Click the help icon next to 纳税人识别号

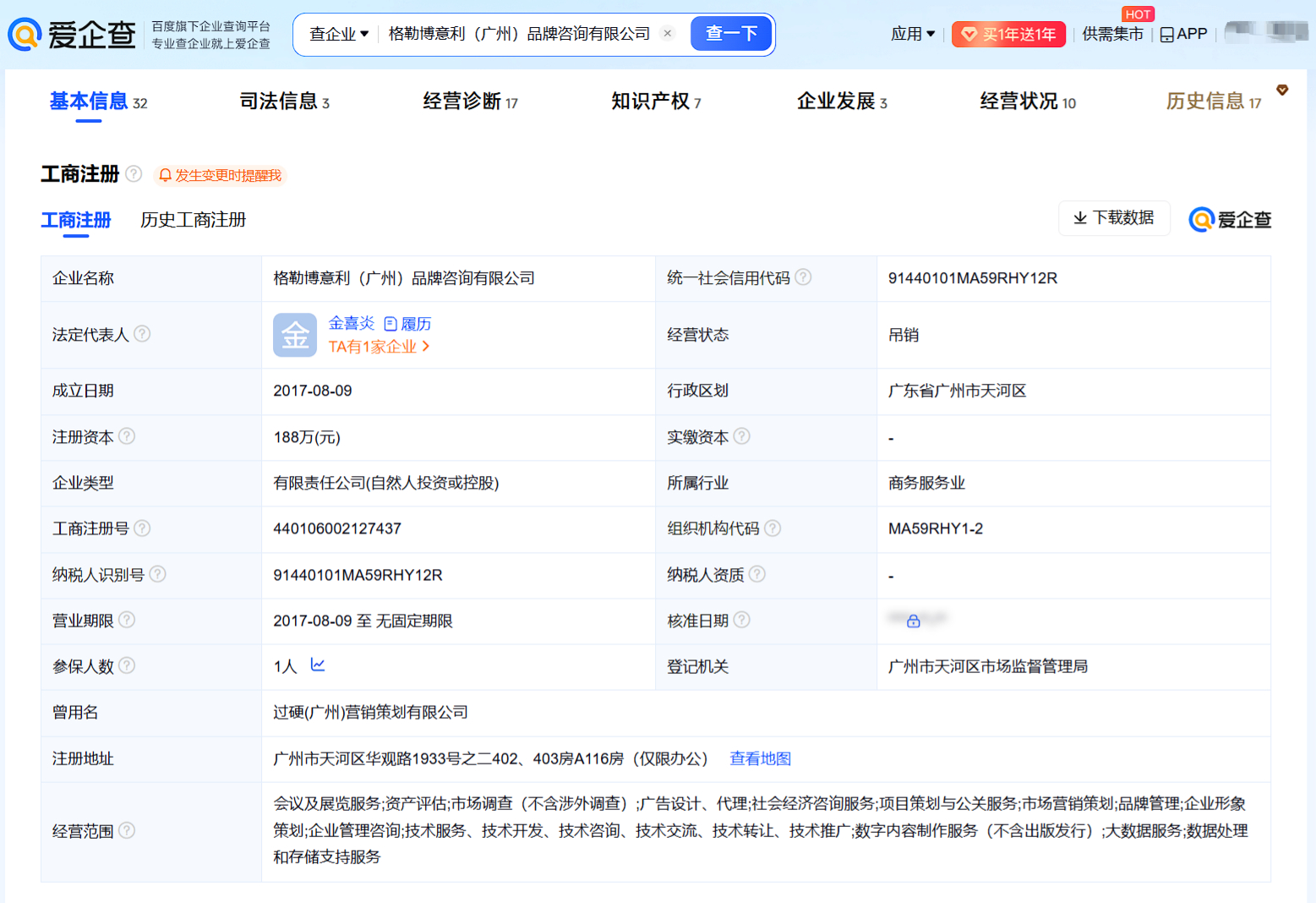157,574
